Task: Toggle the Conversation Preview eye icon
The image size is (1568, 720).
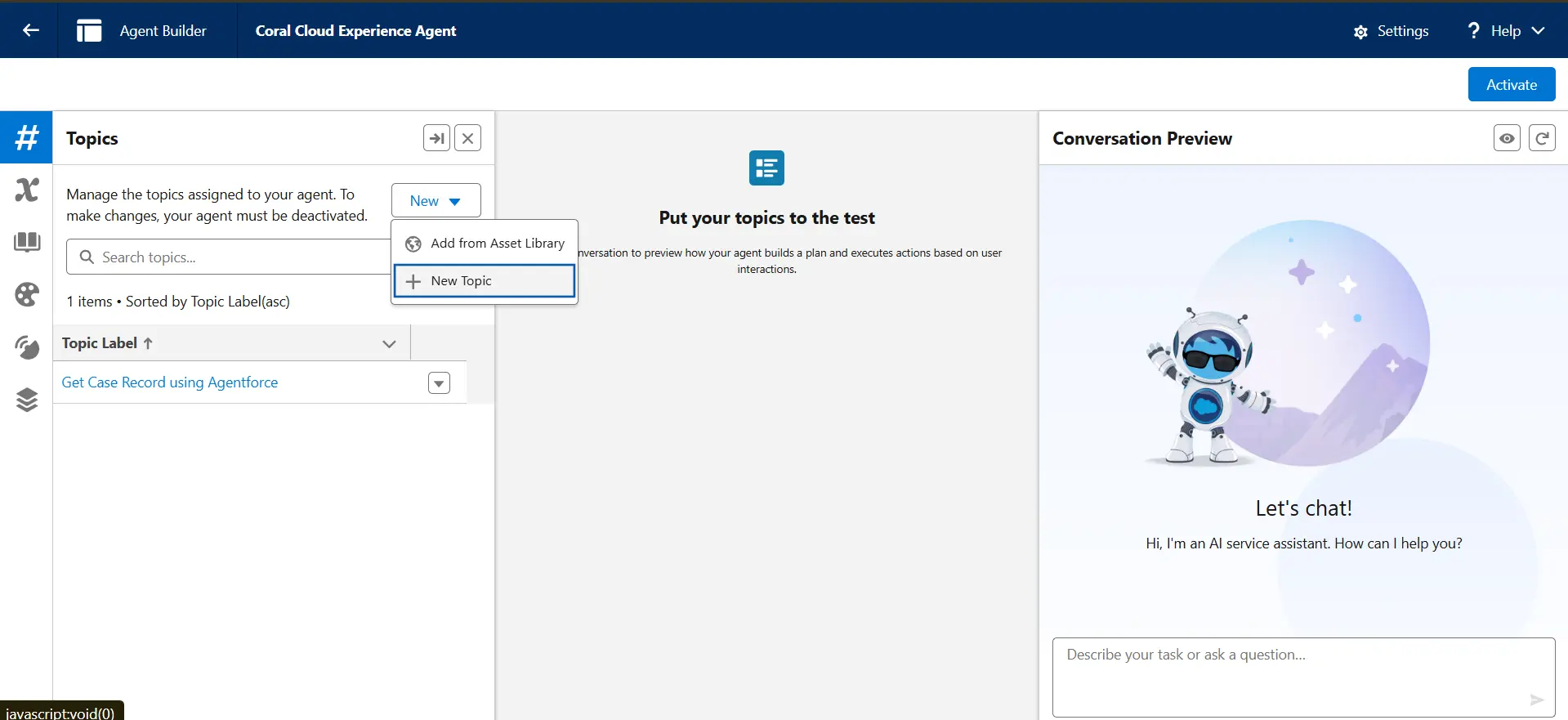Action: [1507, 138]
